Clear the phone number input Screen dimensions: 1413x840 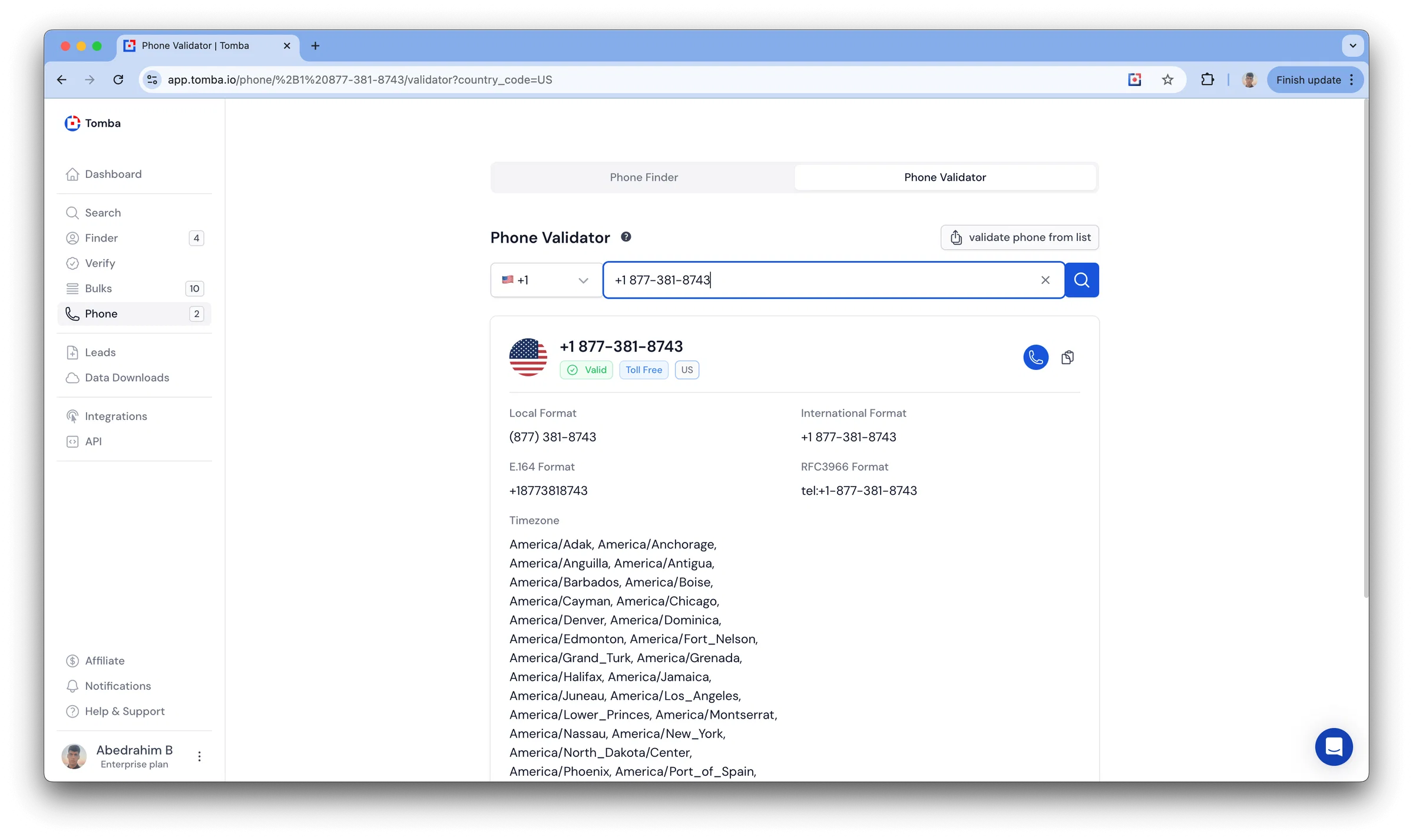click(1045, 280)
